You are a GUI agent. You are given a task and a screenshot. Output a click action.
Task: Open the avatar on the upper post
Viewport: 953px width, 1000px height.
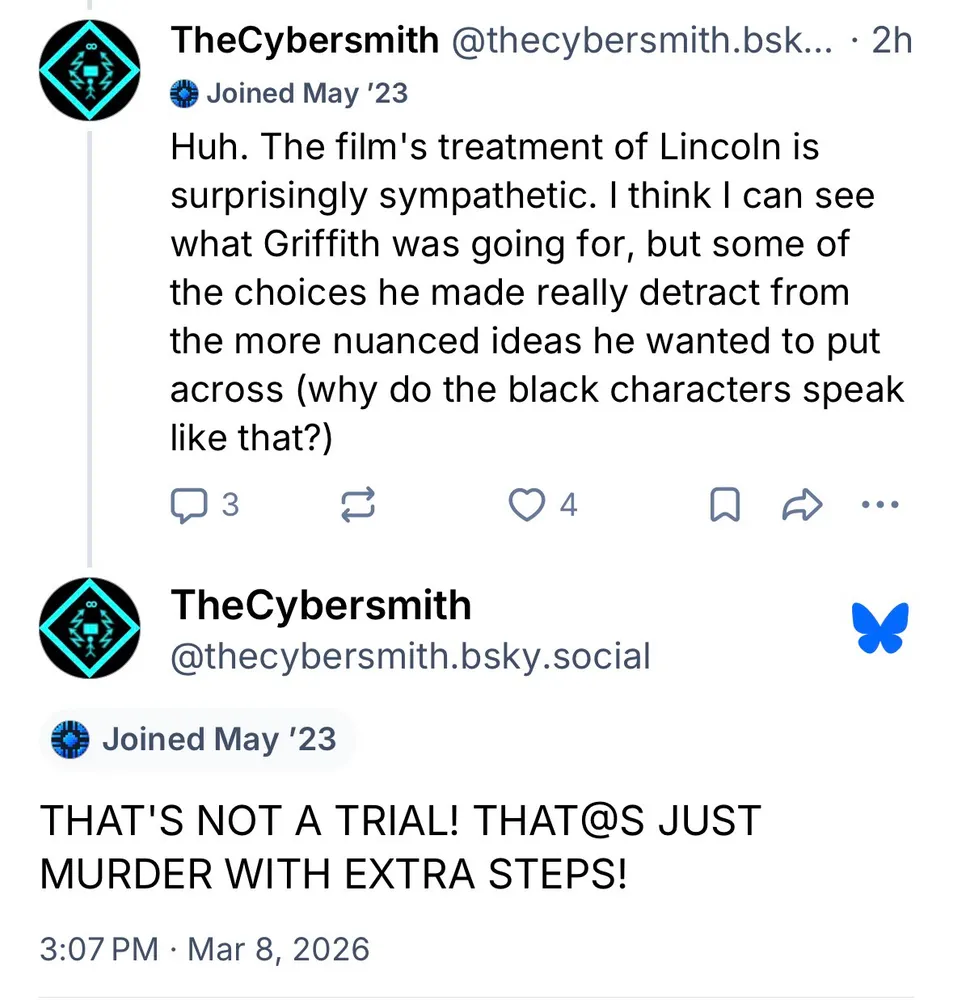coord(89,70)
